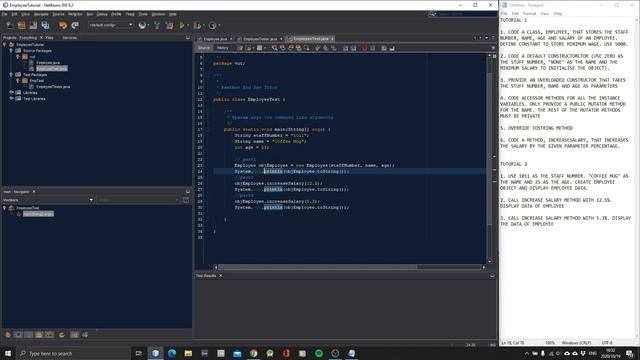Viewport: 640px width, 360px height.
Task: Click the Toggle Bookmark editor icon
Action: click(x=333, y=48)
